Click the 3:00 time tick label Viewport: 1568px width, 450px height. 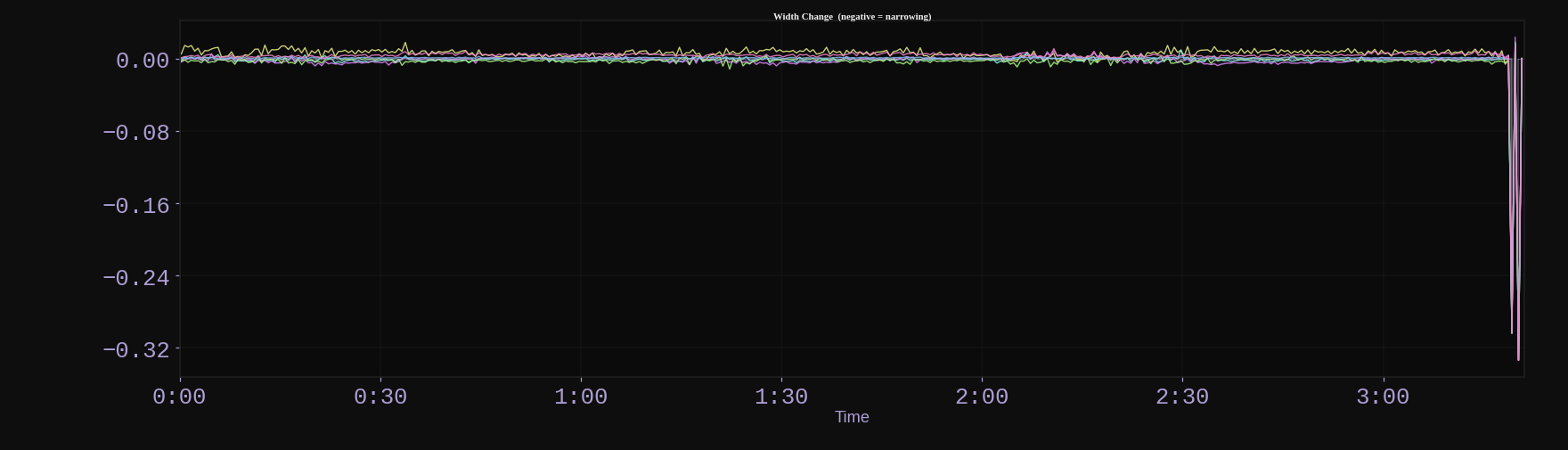pos(1383,397)
